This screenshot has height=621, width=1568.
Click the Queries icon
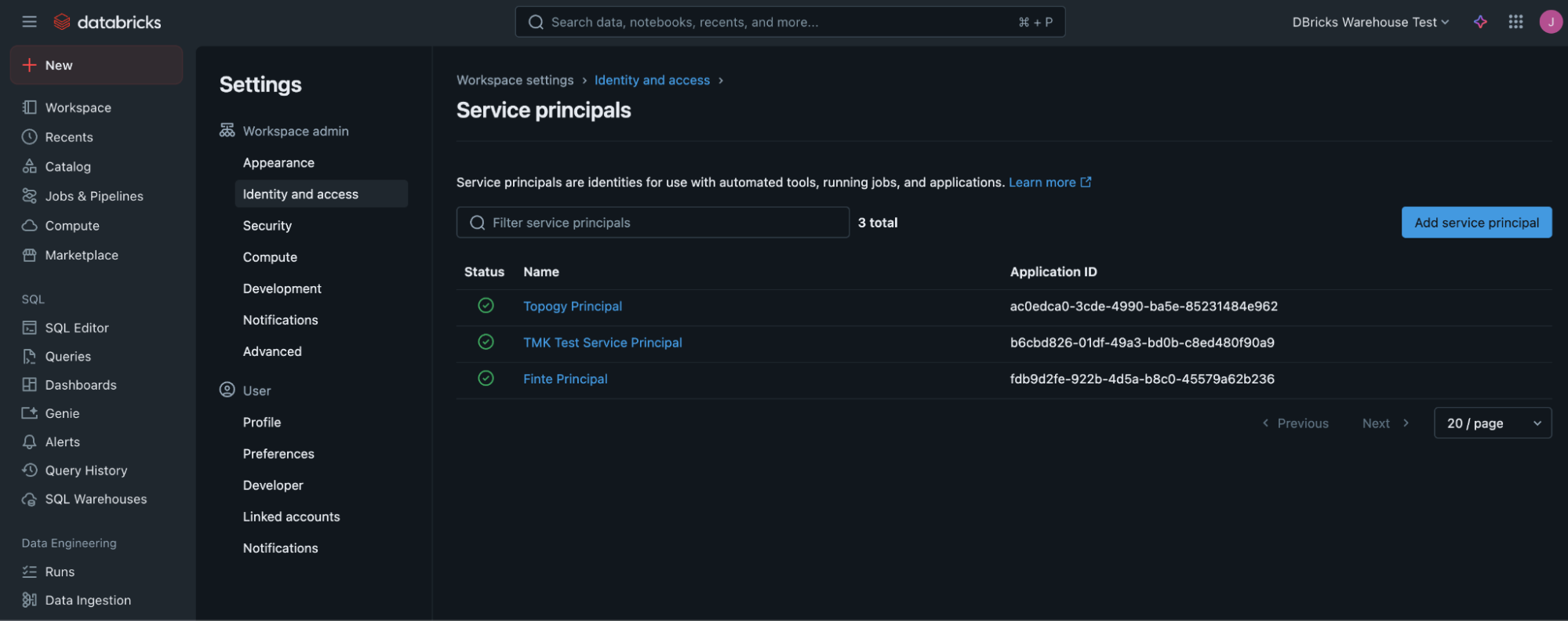point(30,357)
